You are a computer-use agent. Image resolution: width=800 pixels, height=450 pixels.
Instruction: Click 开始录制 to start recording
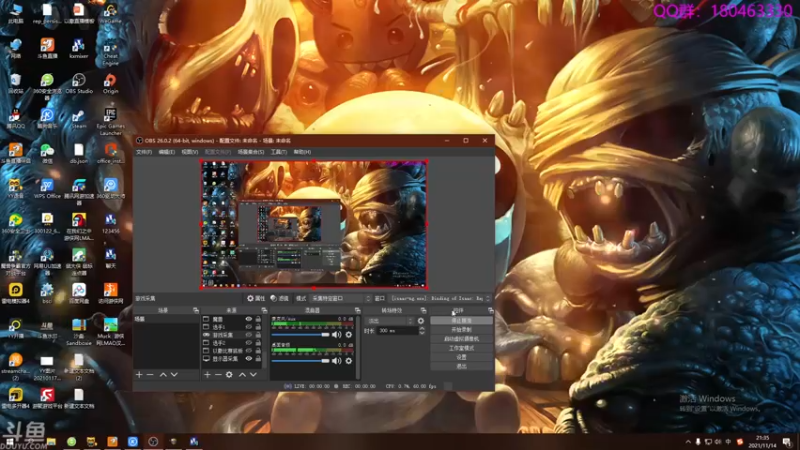pos(461,330)
